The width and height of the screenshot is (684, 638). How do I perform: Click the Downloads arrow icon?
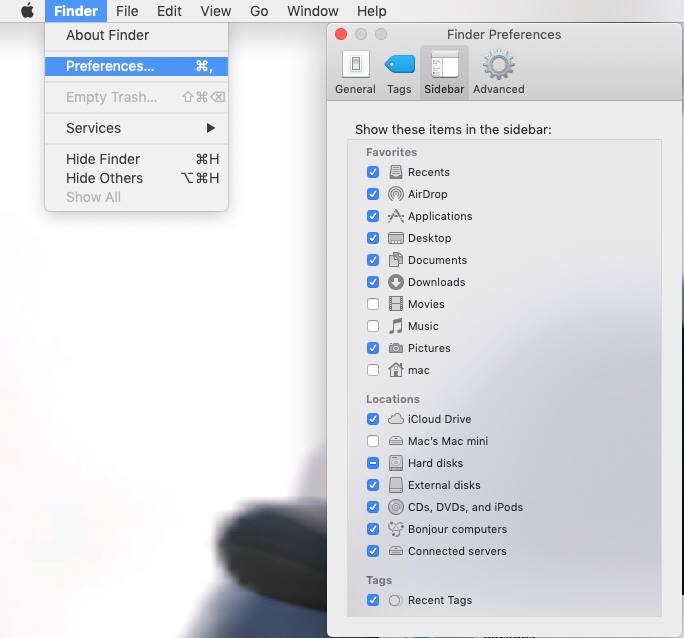tap(396, 282)
